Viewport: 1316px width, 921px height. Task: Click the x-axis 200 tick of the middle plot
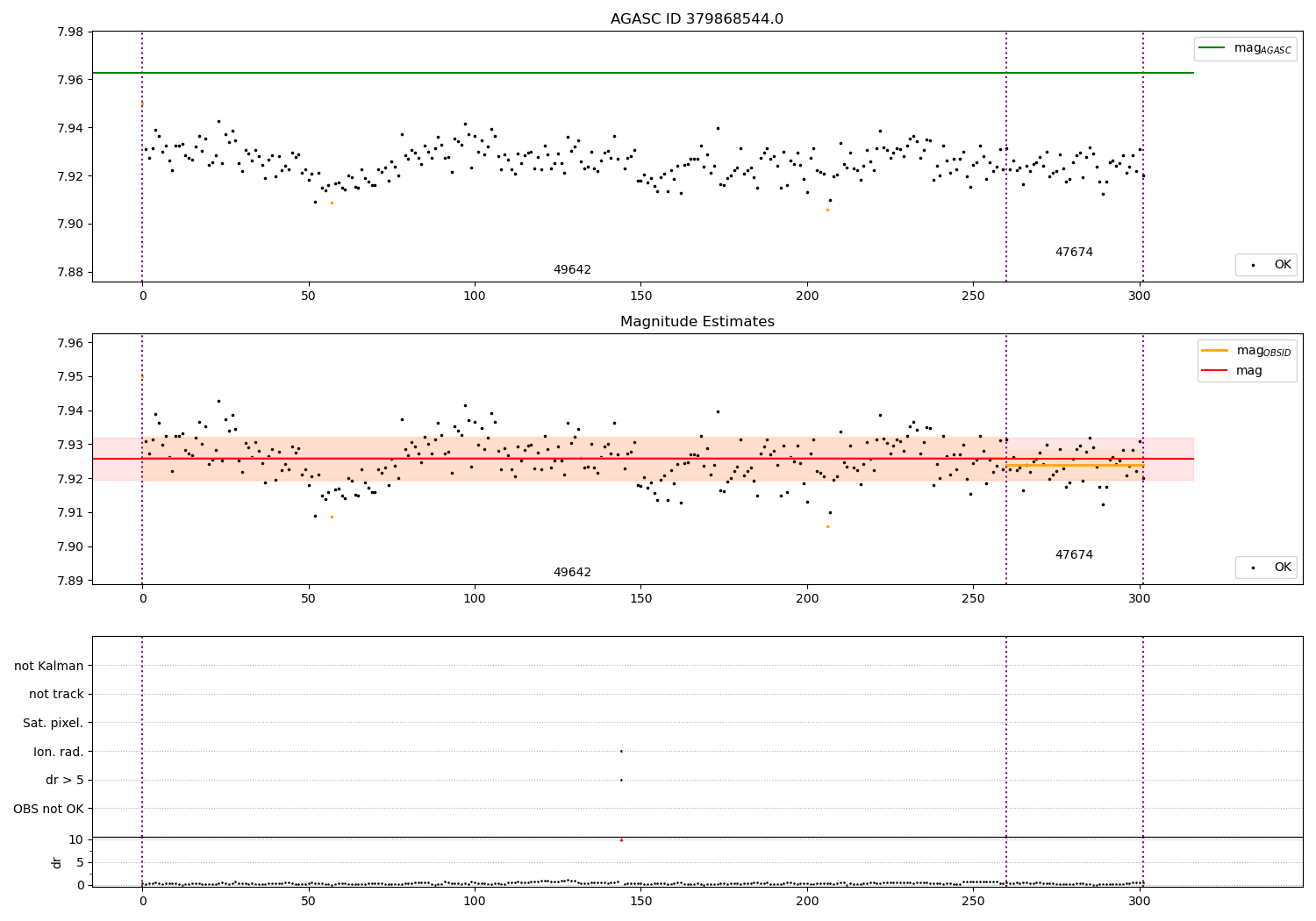coord(807,599)
